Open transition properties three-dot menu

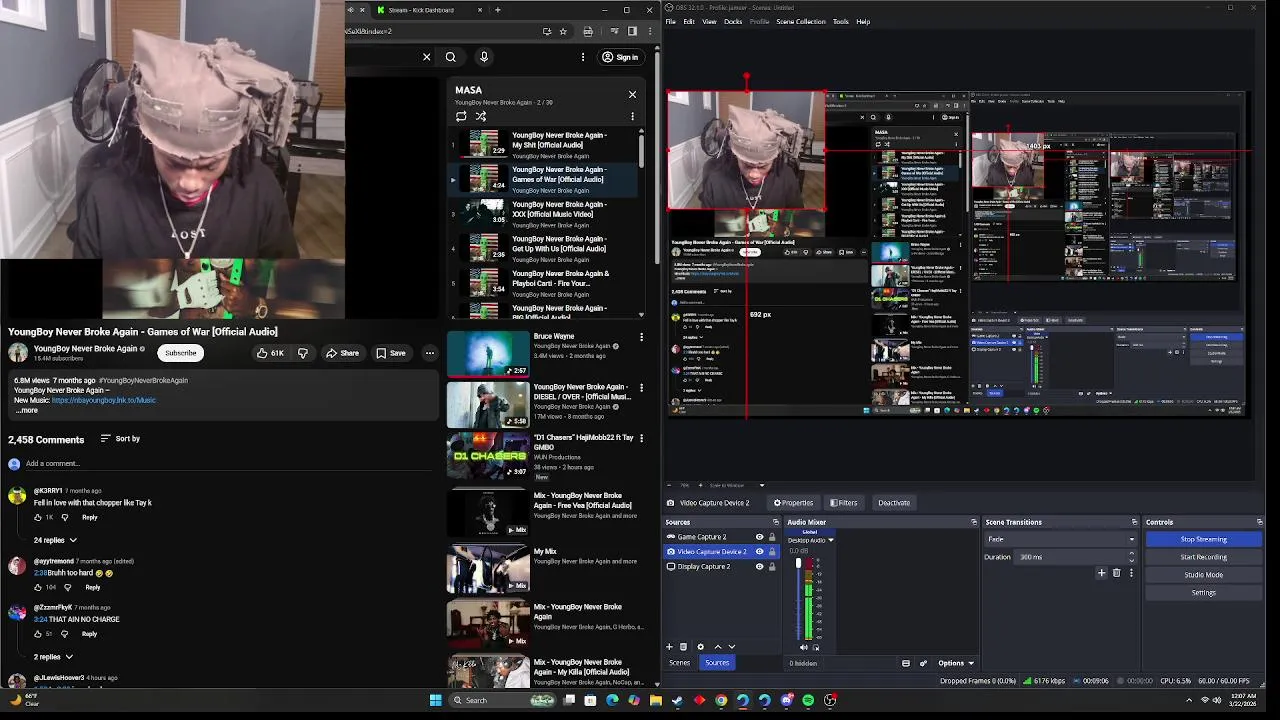tap(1131, 573)
